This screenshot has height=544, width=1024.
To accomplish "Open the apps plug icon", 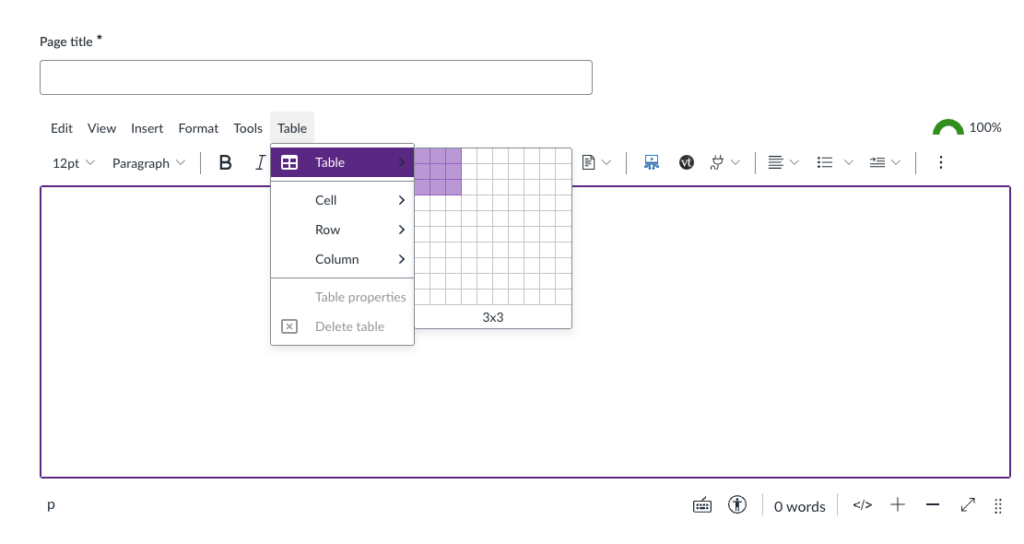I will 717,163.
